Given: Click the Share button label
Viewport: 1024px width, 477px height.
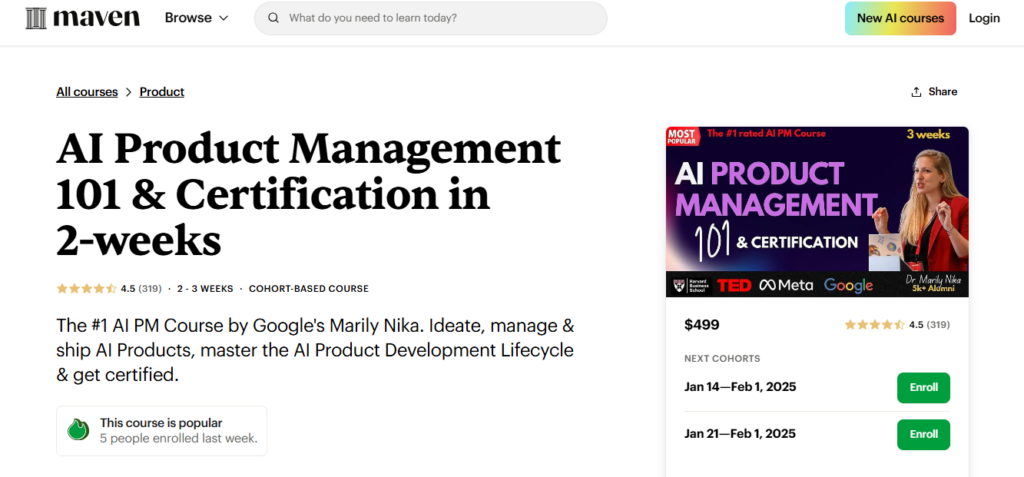Looking at the screenshot, I should (x=943, y=92).
